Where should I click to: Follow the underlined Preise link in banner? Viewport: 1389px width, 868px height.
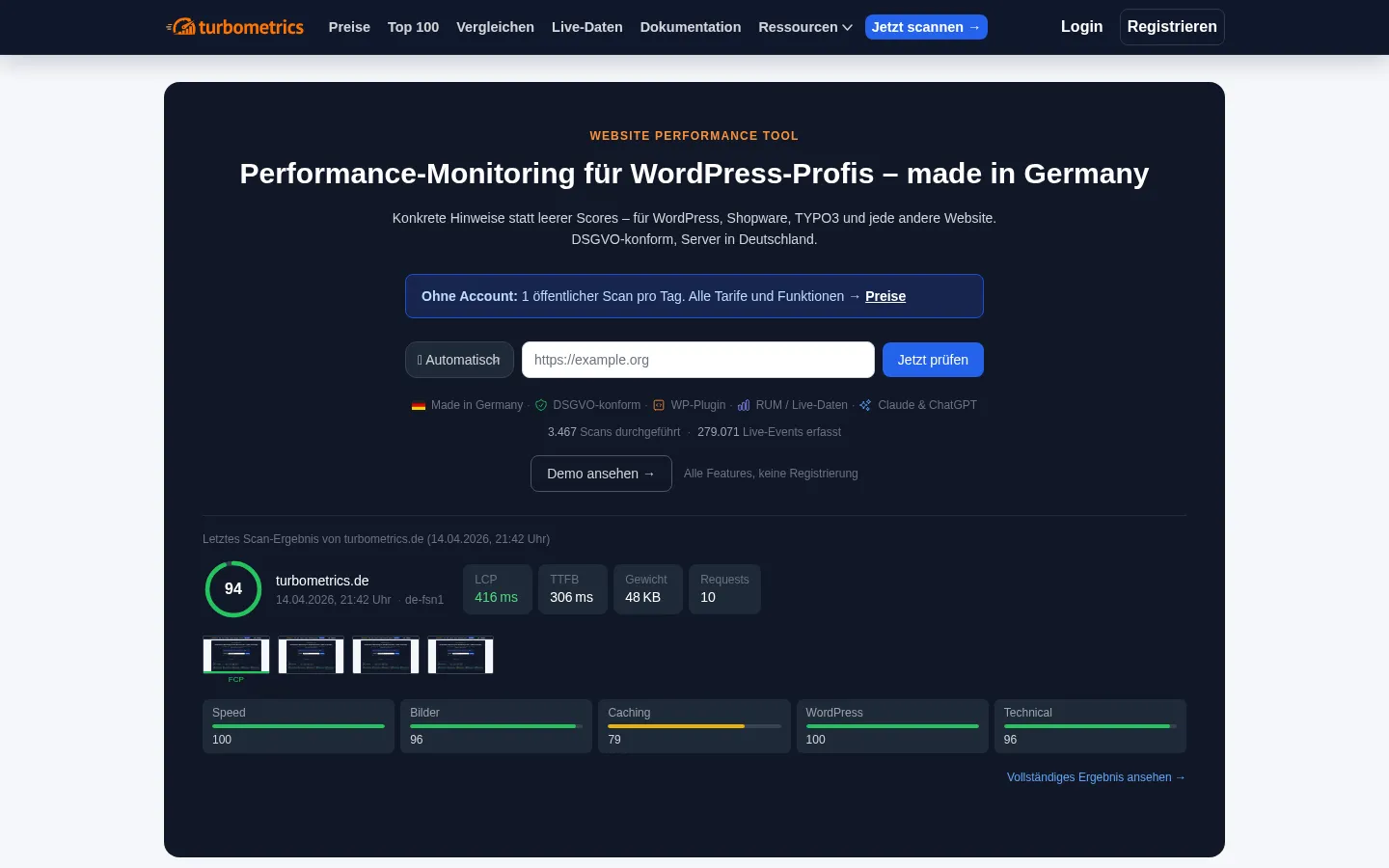(885, 296)
